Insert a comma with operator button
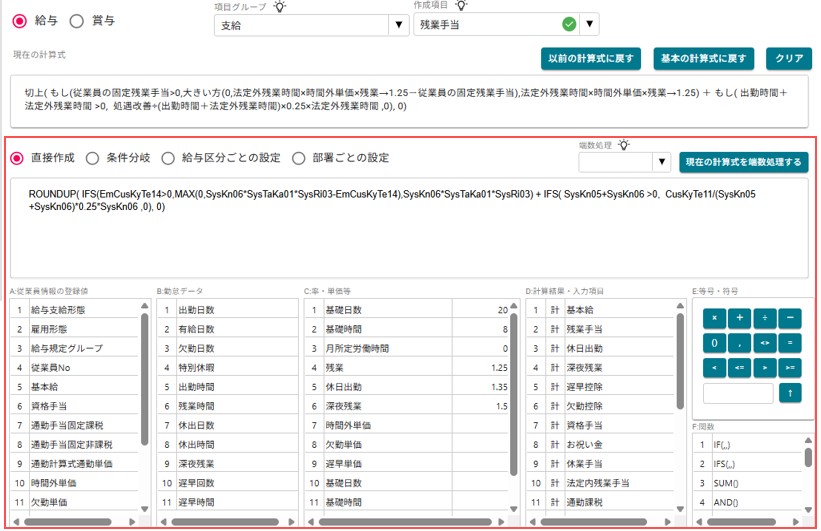The image size is (821, 531). tap(739, 343)
